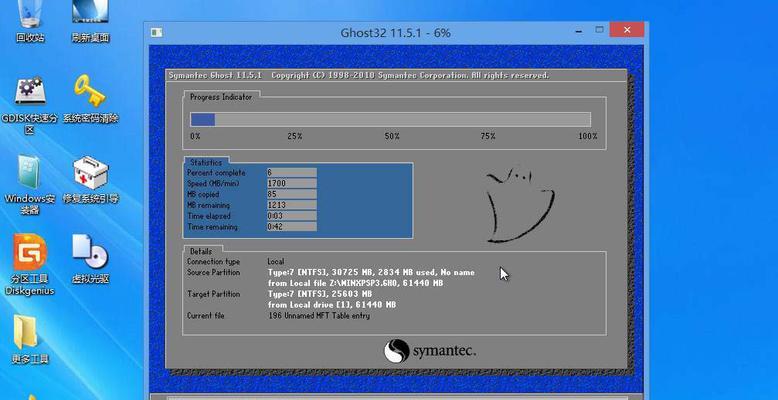Click the 100% progress scale label

[587, 136]
